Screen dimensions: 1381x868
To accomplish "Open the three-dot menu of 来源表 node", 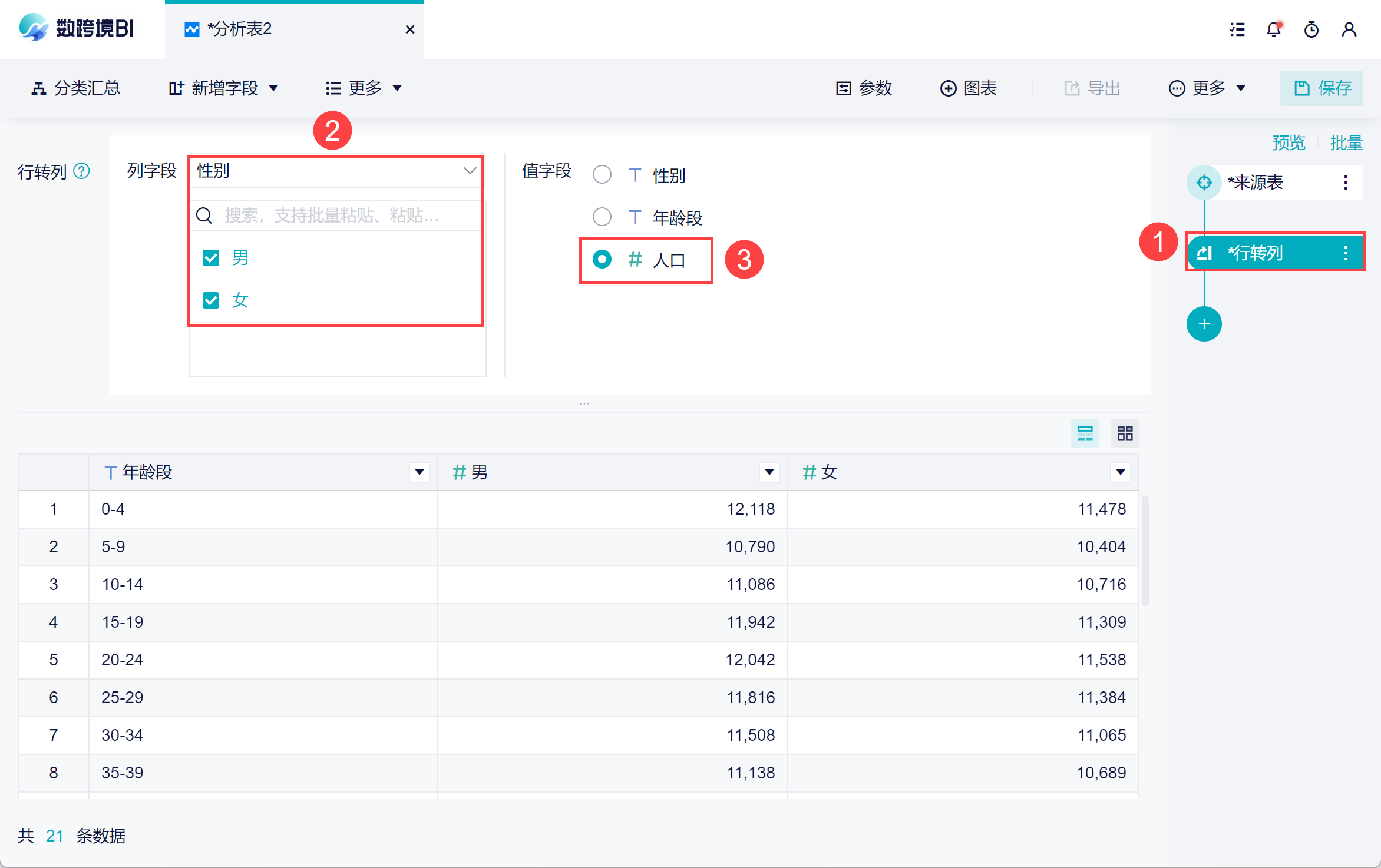I will point(1346,183).
